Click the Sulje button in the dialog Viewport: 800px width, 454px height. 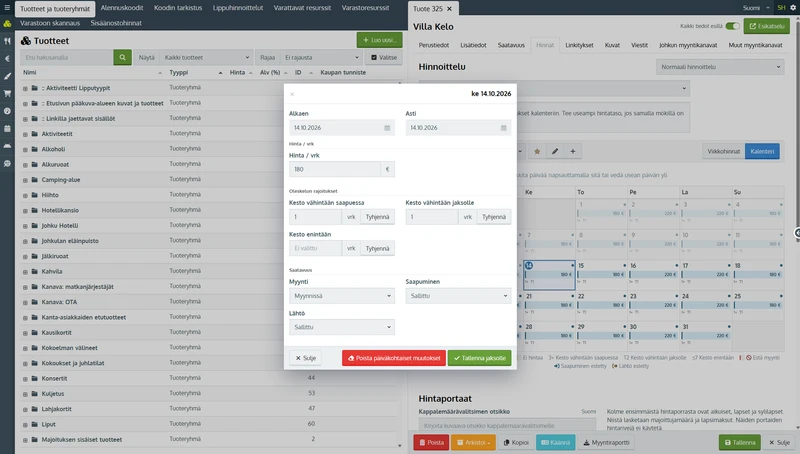[306, 358]
